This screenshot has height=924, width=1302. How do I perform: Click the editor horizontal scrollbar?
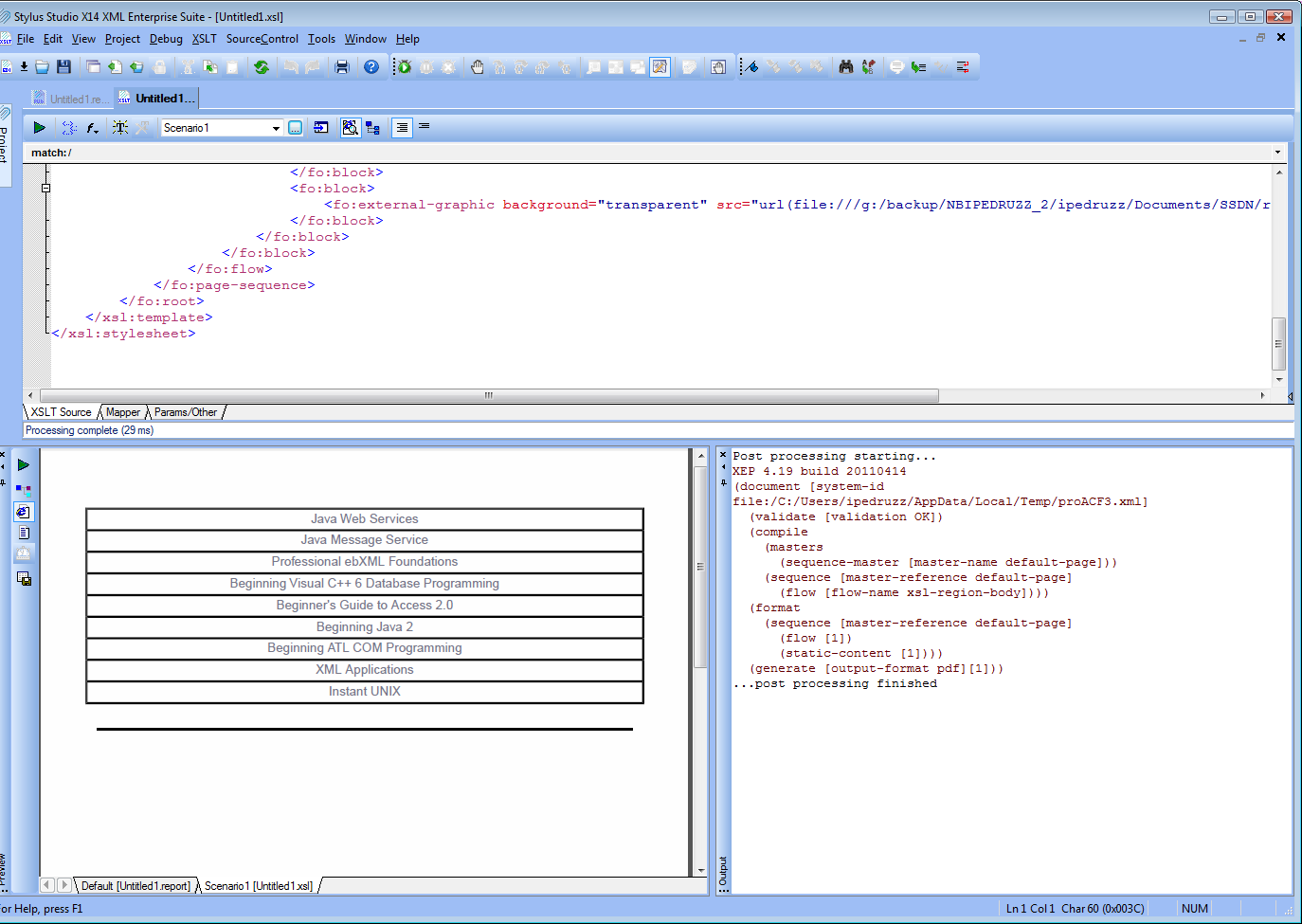(x=489, y=395)
